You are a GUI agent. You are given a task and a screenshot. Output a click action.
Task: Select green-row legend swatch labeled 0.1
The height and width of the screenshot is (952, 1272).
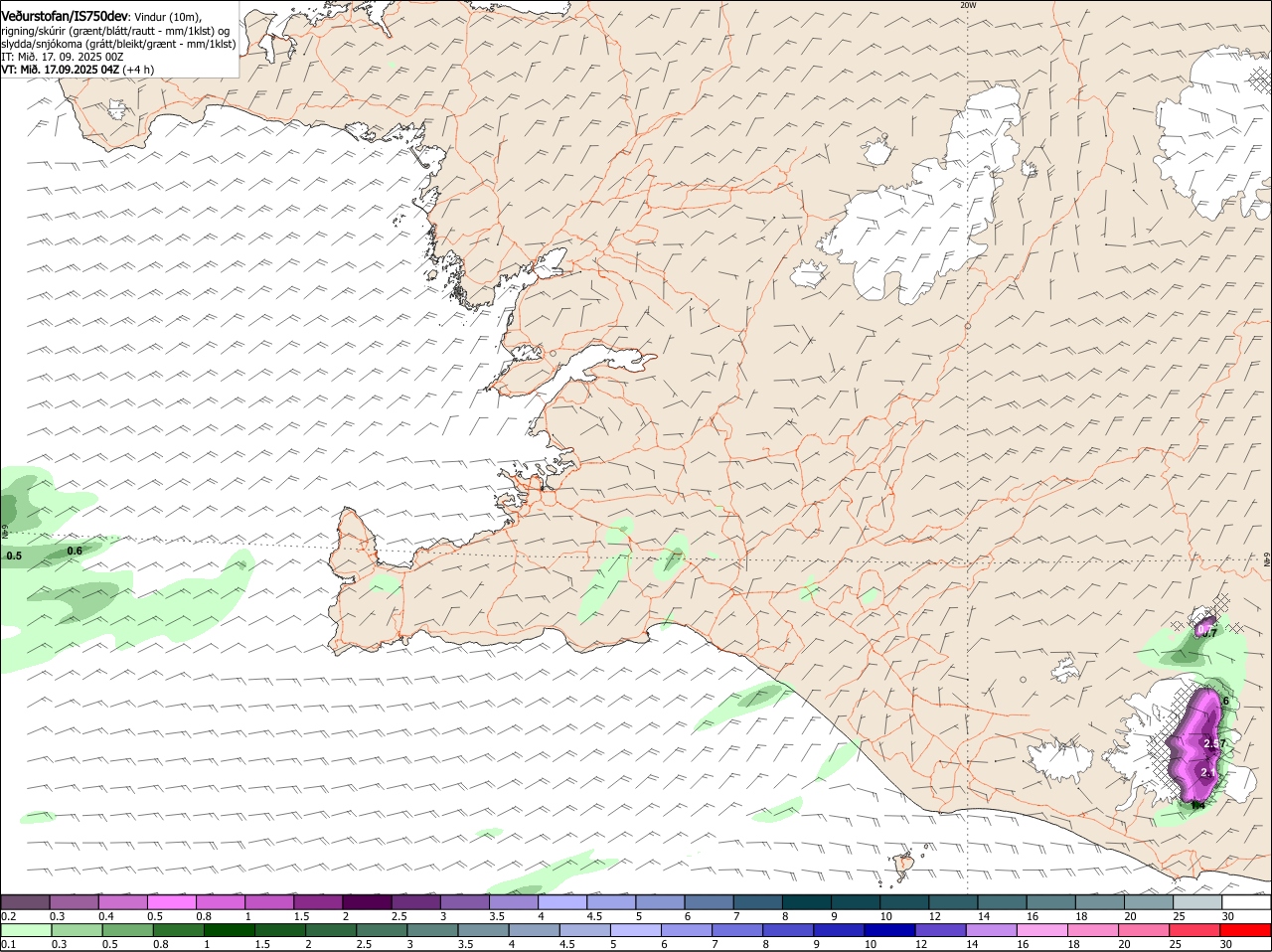pyautogui.click(x=26, y=930)
